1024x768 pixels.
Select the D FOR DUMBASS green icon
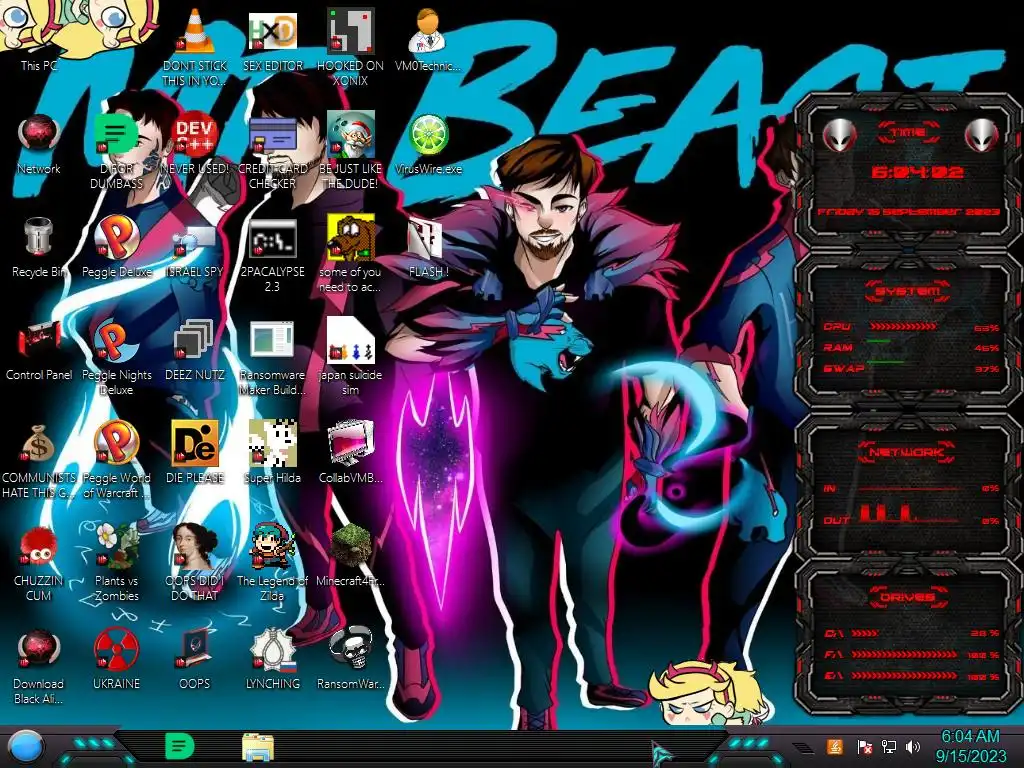click(116, 150)
